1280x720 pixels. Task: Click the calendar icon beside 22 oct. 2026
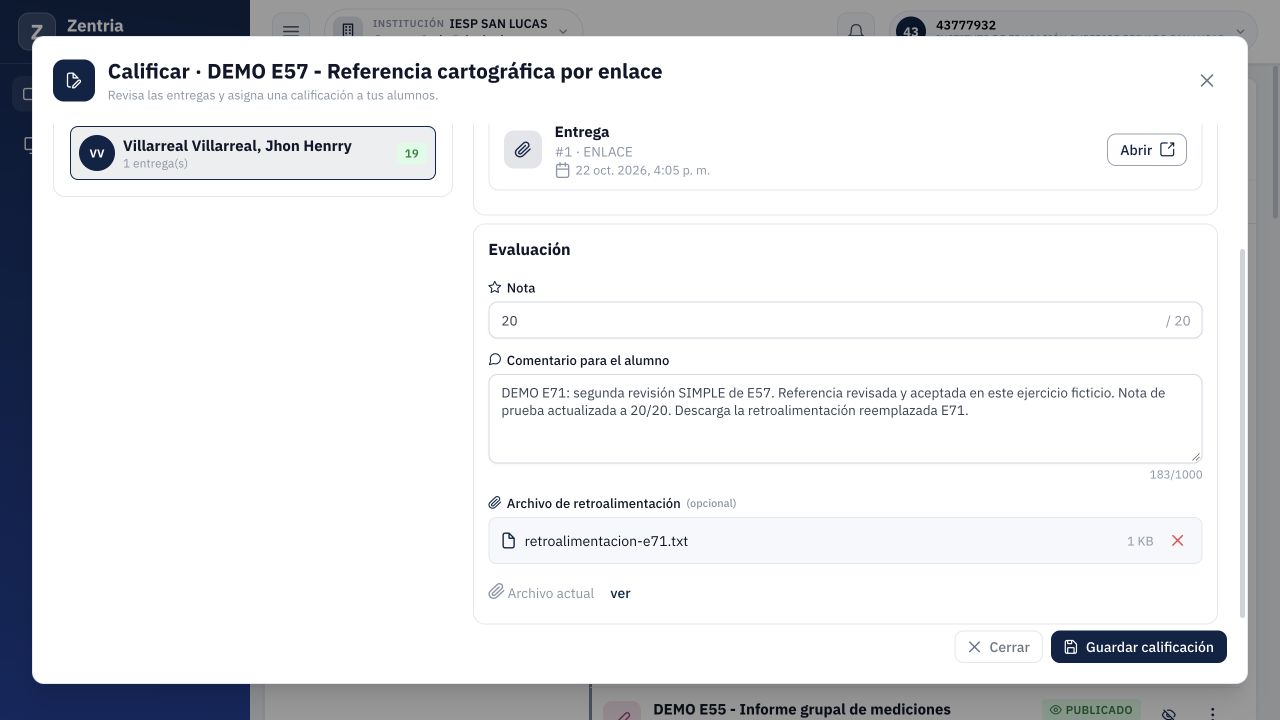click(x=563, y=170)
